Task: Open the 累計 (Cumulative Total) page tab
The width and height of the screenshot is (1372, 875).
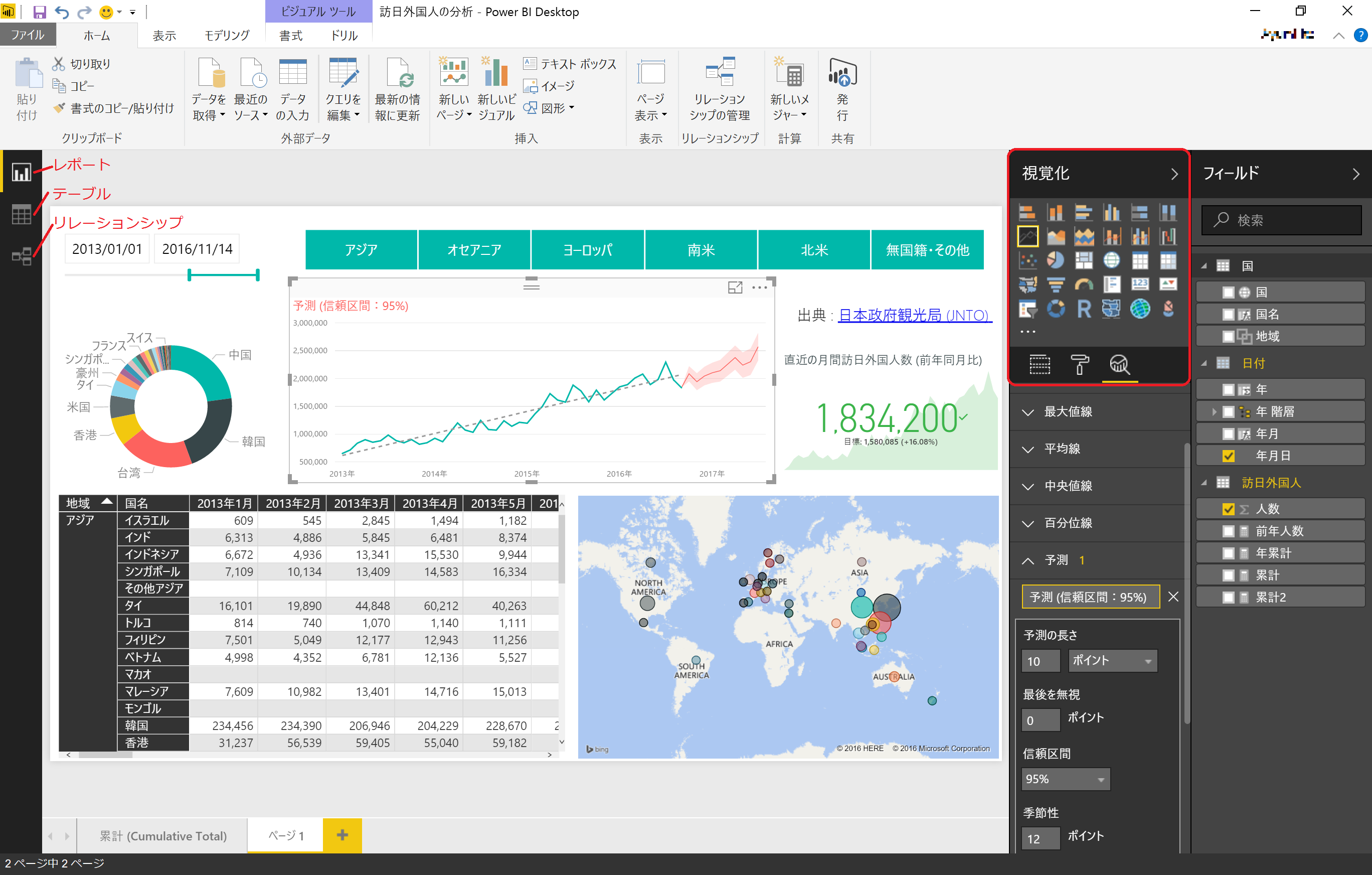Action: [x=163, y=836]
